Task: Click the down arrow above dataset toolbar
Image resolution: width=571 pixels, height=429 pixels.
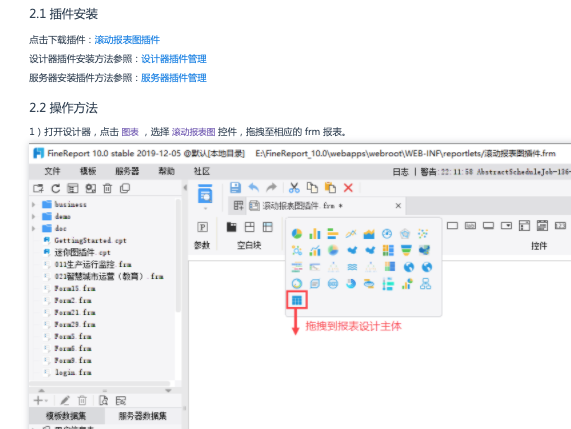Action: click(x=168, y=390)
